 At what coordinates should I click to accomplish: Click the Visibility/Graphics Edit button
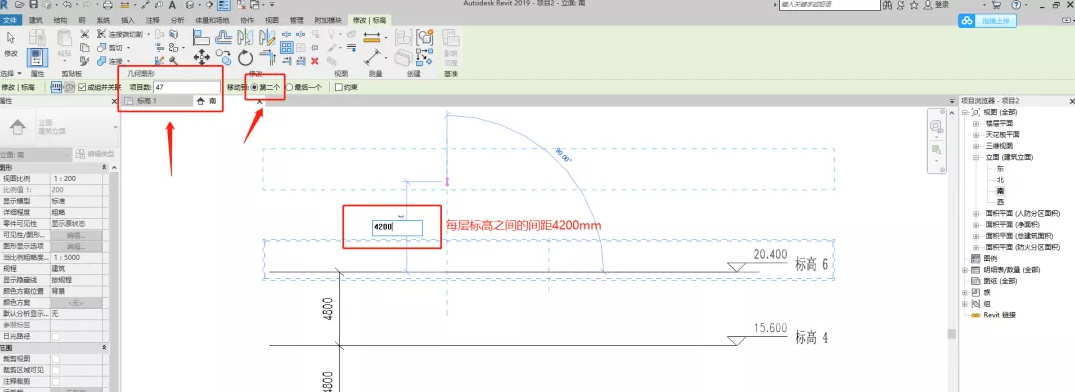(x=76, y=235)
